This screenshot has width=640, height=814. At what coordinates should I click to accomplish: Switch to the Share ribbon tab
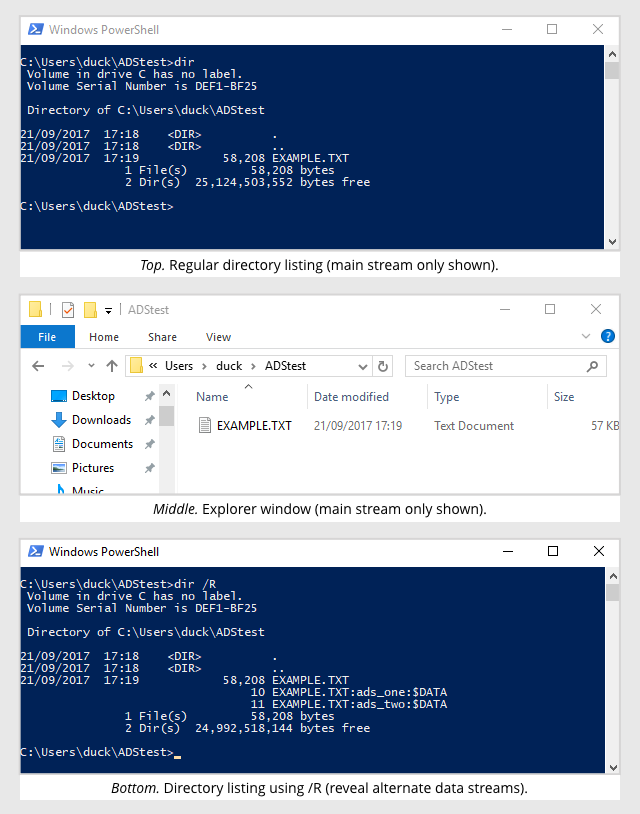tap(162, 337)
